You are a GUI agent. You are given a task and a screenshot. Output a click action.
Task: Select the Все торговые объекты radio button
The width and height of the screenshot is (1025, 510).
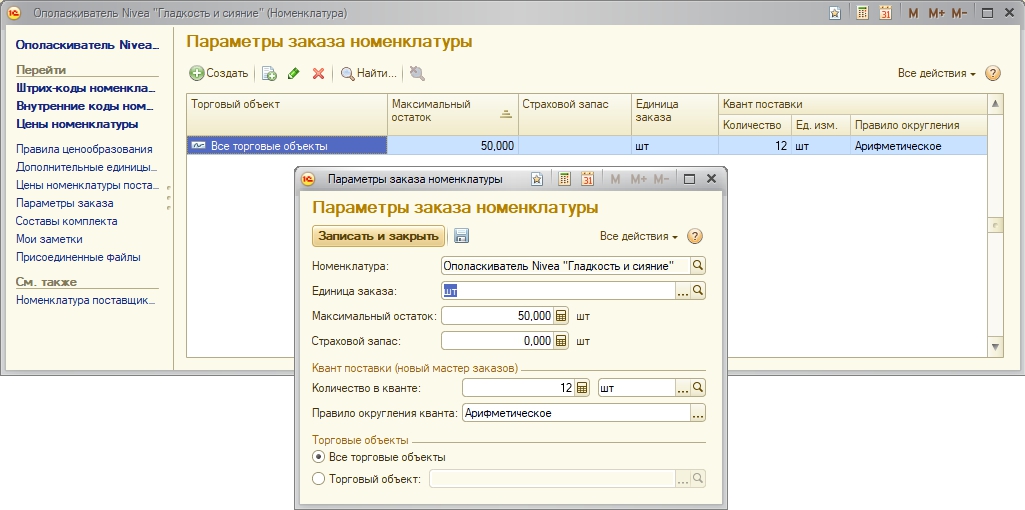(x=319, y=457)
